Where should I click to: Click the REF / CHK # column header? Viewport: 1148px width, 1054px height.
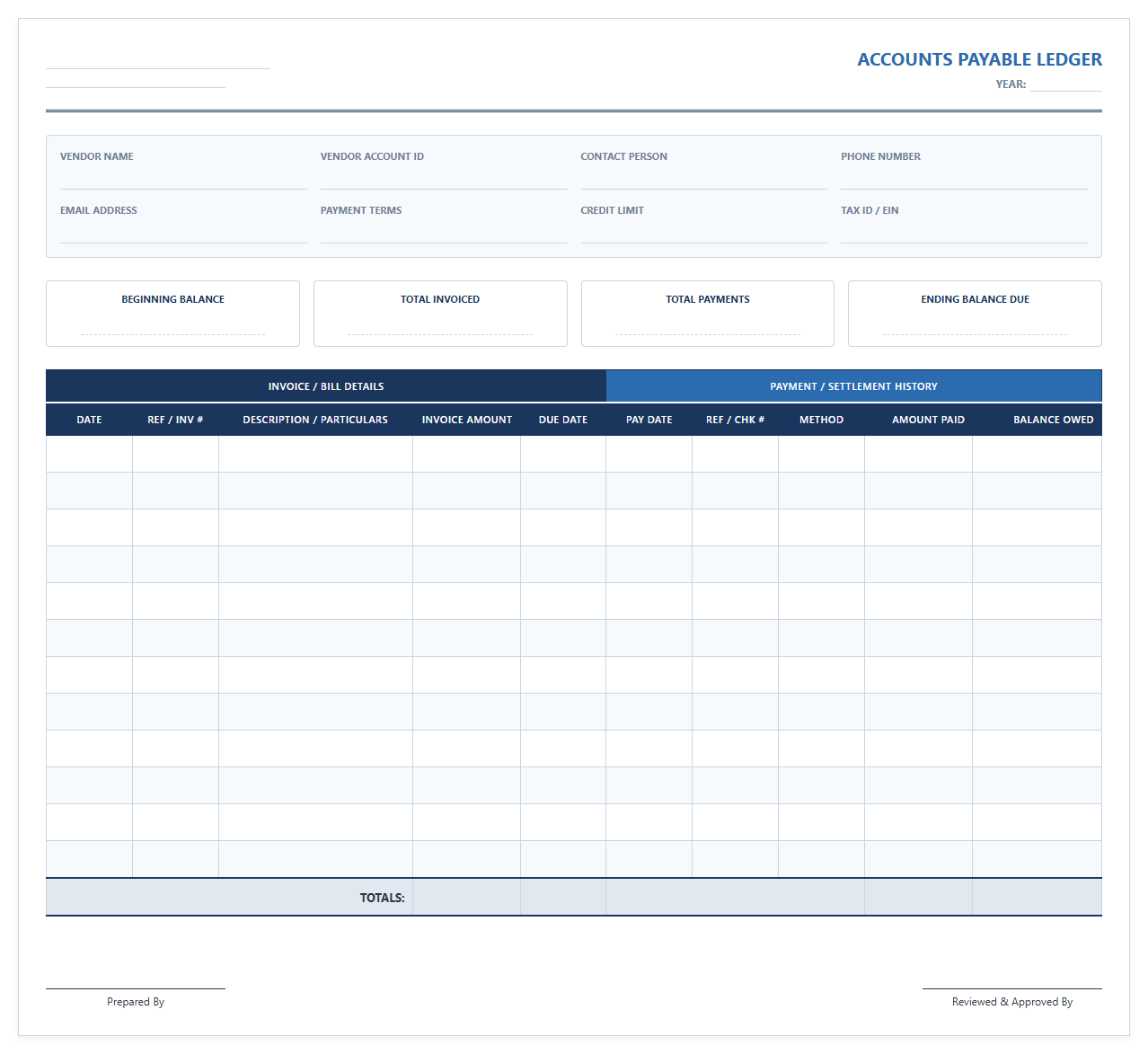click(x=736, y=420)
